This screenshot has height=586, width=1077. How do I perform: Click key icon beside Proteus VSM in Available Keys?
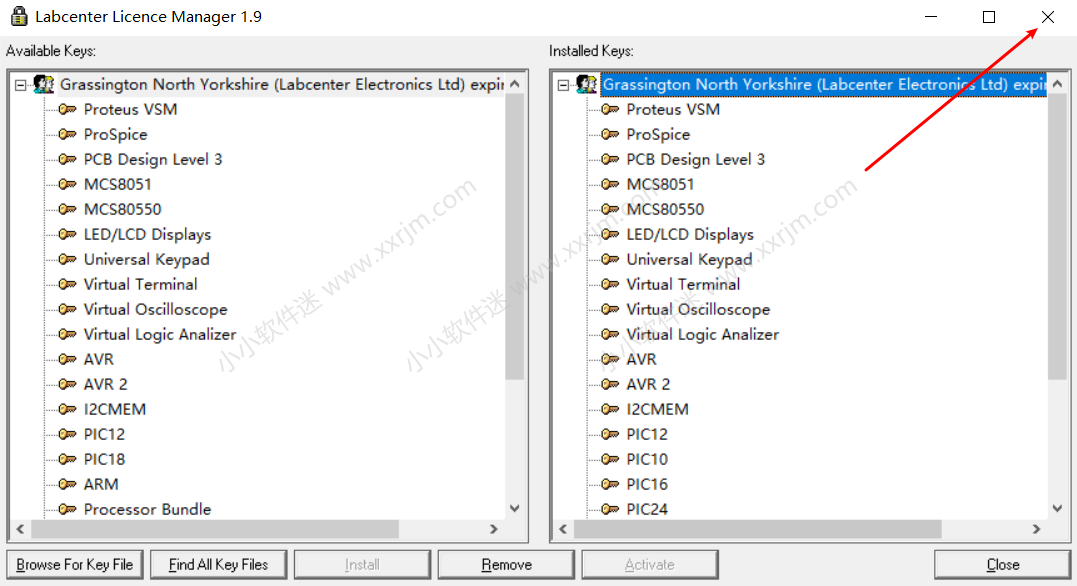click(67, 109)
